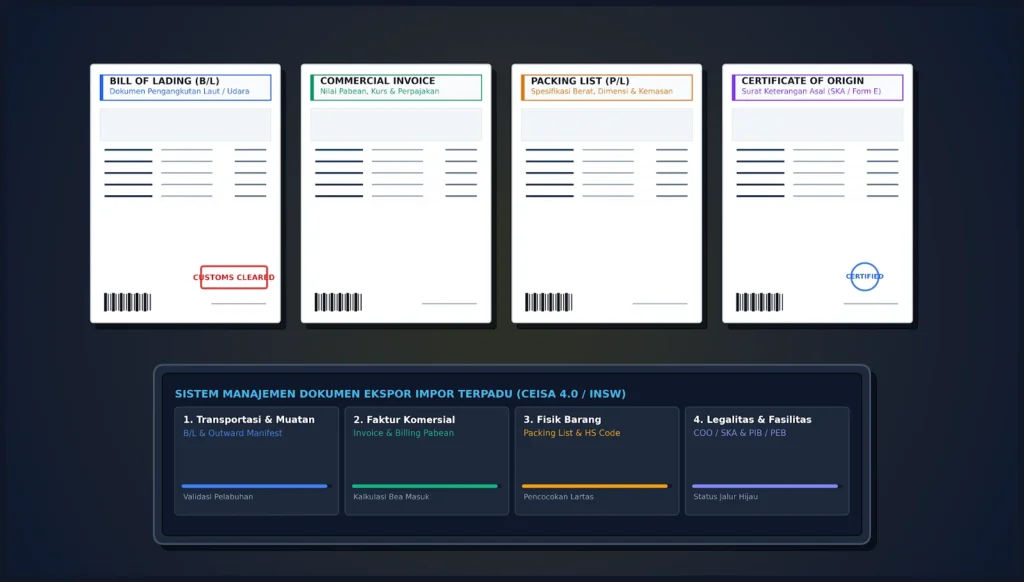Click the "BILL OF LADING (B/L)" heading
The image size is (1024, 582).
[165, 81]
